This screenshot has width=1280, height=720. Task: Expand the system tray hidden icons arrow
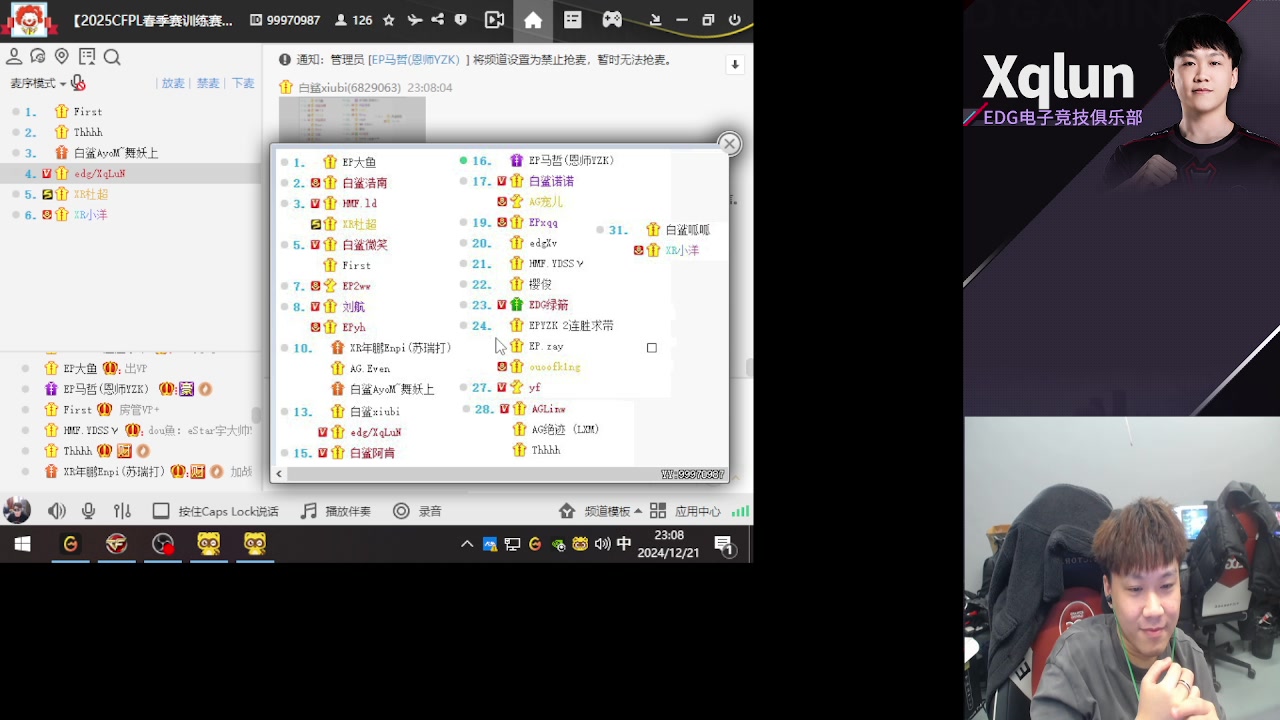(x=466, y=544)
